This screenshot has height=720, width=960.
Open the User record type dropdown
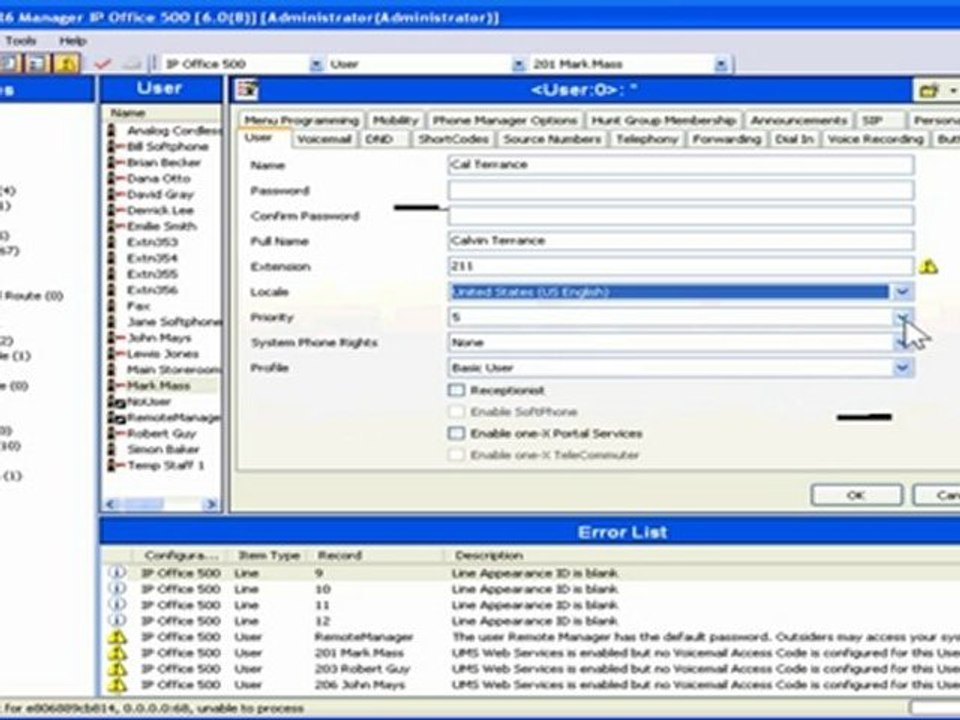pos(518,64)
